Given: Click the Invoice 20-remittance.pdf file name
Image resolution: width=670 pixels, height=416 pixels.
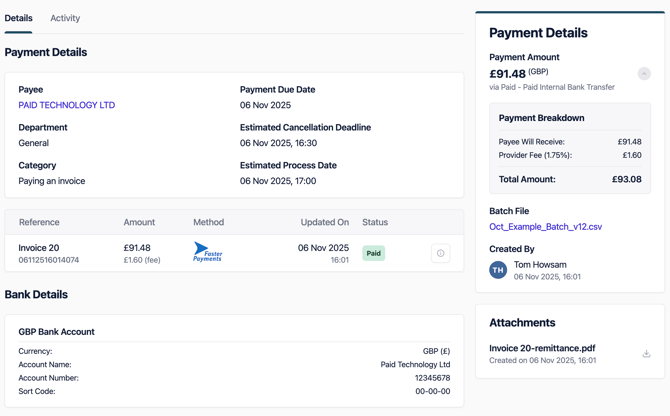Looking at the screenshot, I should click(542, 348).
